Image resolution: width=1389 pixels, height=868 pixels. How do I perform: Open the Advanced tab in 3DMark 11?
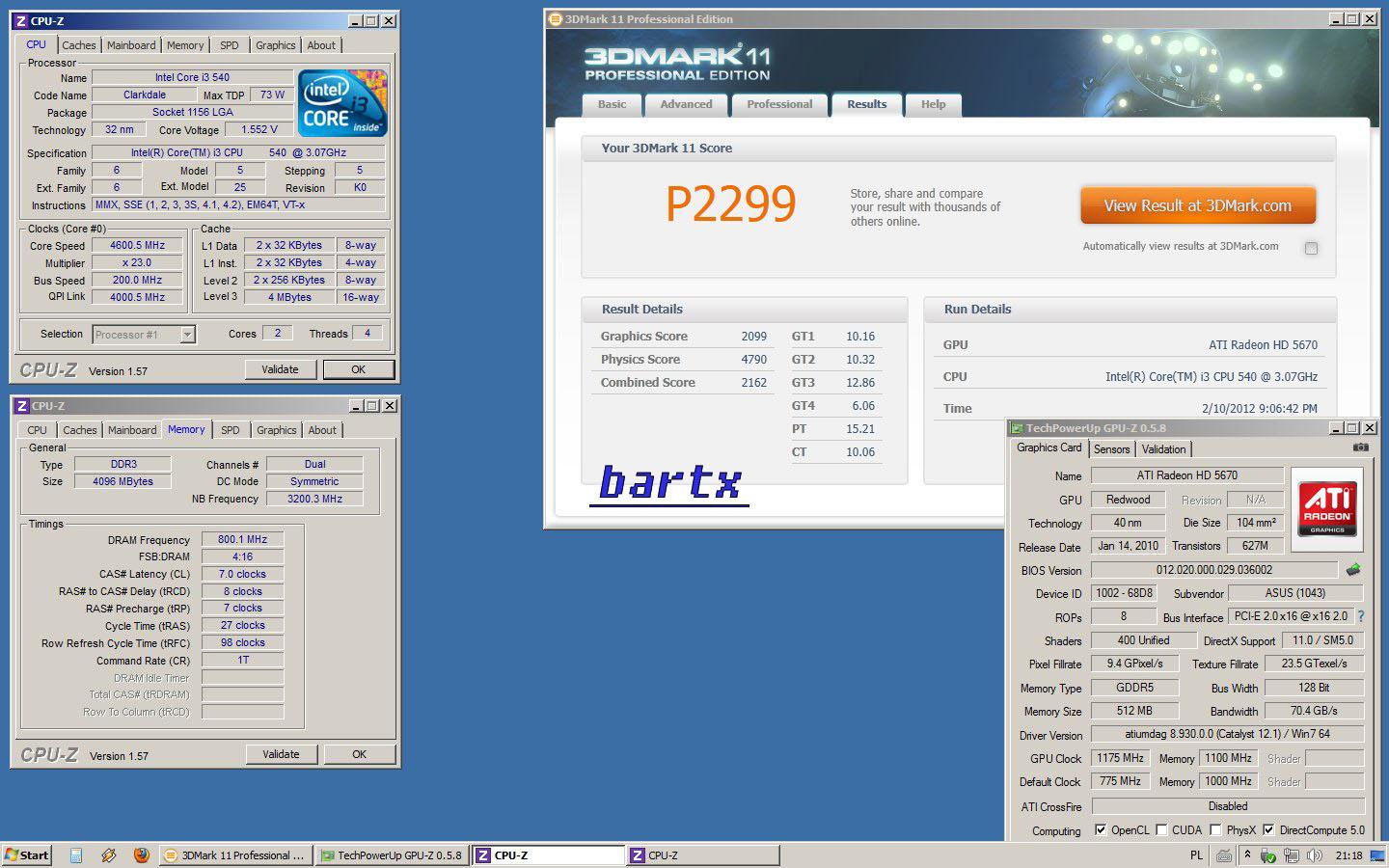coord(686,104)
